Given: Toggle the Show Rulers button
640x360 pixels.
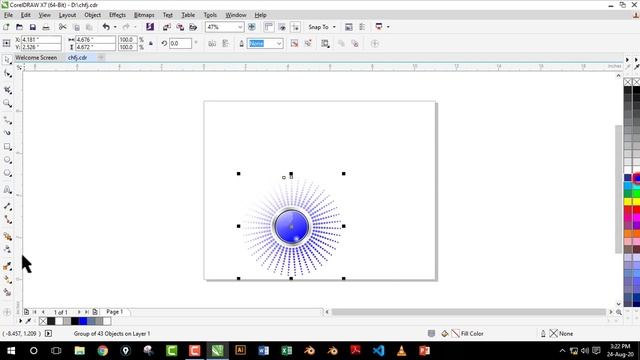Looking at the screenshot, I should click(x=269, y=27).
